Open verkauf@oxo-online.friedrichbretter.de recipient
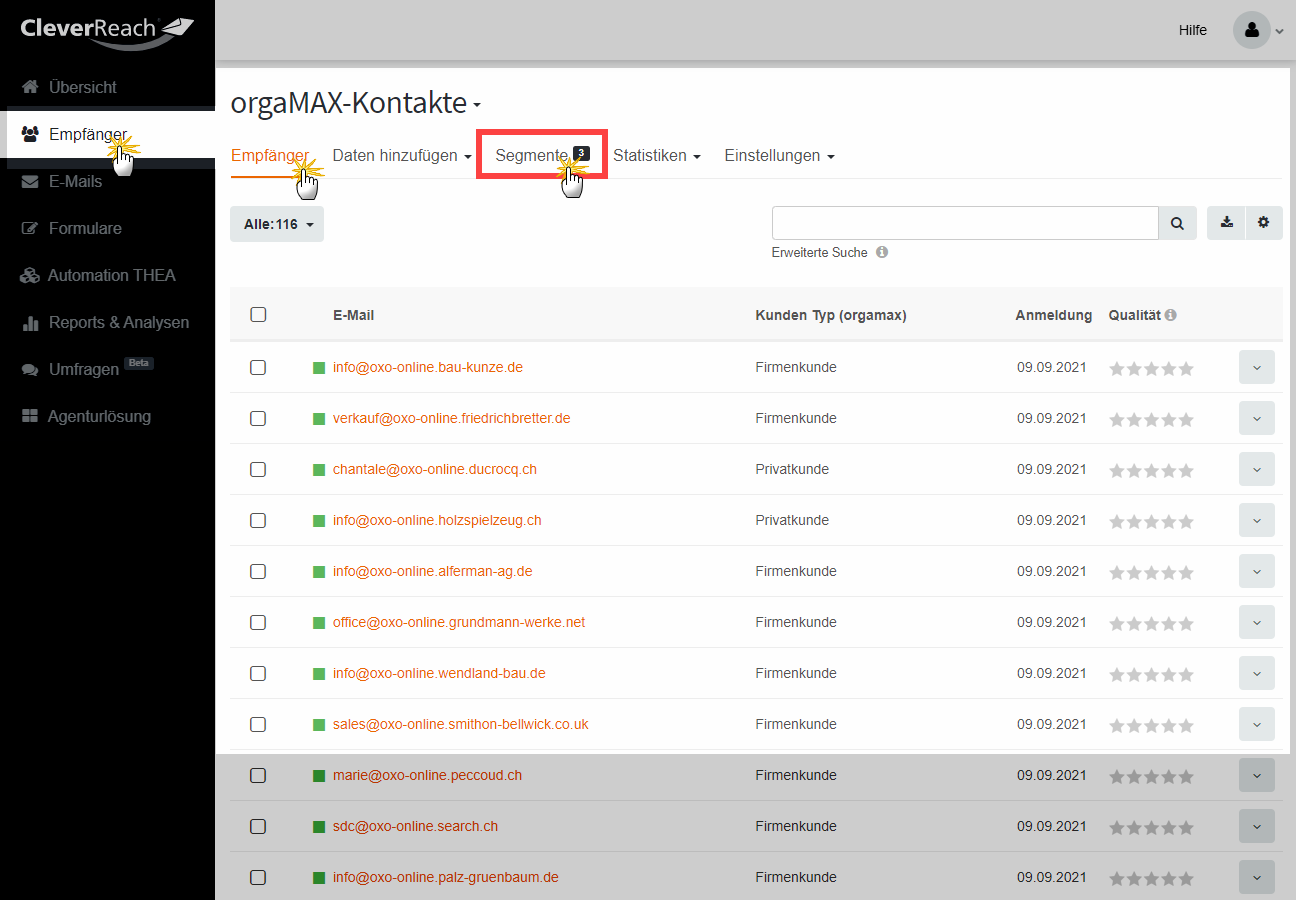The height and width of the screenshot is (900, 1296). click(x=452, y=418)
